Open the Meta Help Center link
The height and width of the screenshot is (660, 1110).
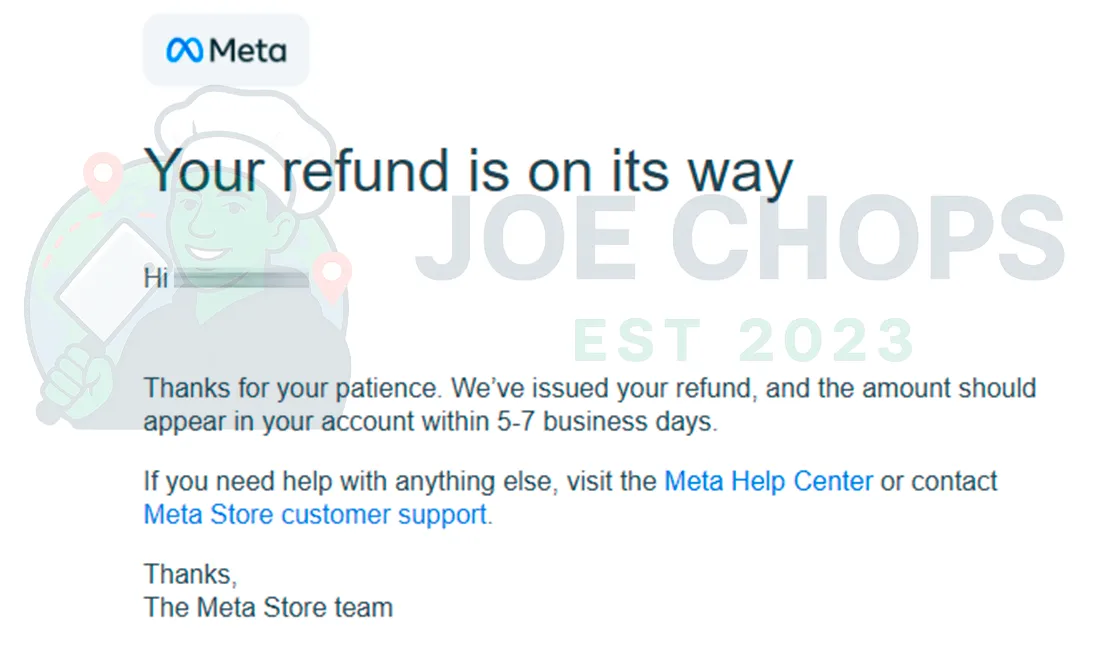[x=768, y=481]
